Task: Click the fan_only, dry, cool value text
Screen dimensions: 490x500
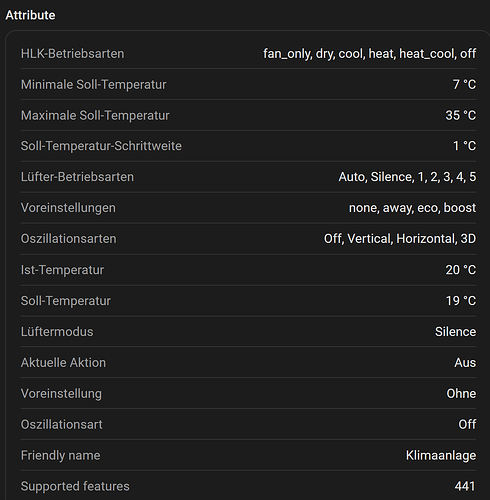Action: [x=370, y=54]
